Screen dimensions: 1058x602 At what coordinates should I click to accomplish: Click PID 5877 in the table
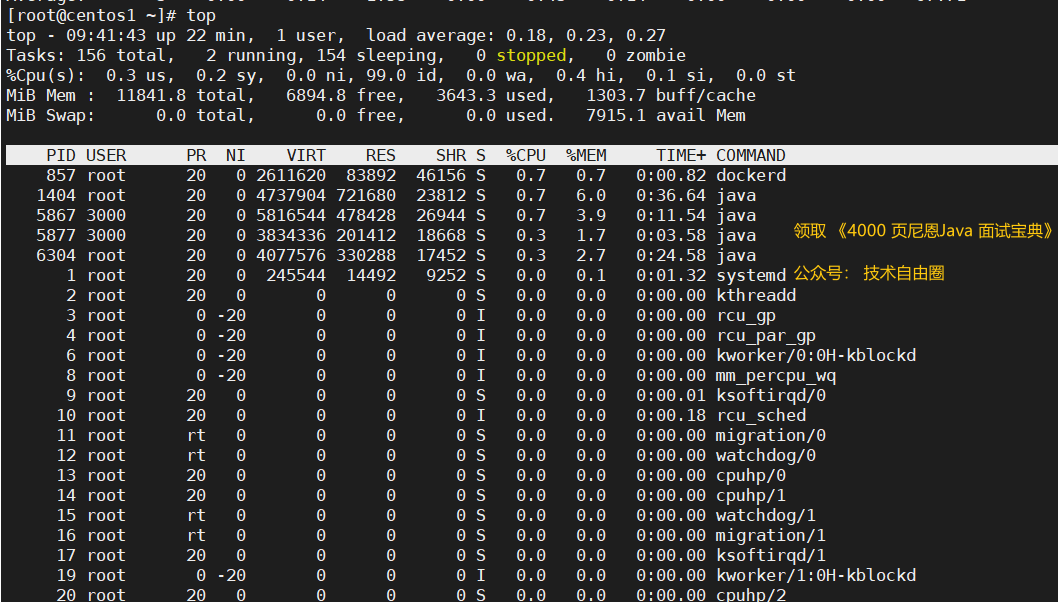coord(56,236)
